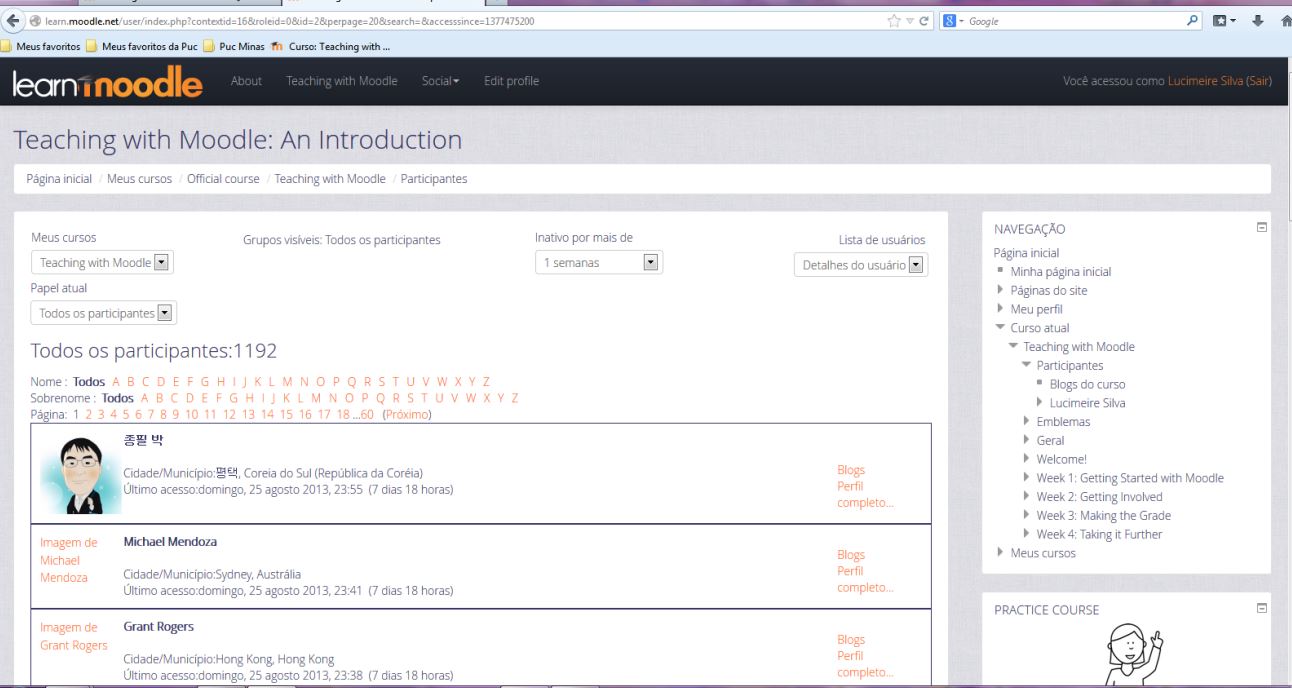Bookmark this page with the star icon
The height and width of the screenshot is (688, 1292).
pyautogui.click(x=895, y=22)
